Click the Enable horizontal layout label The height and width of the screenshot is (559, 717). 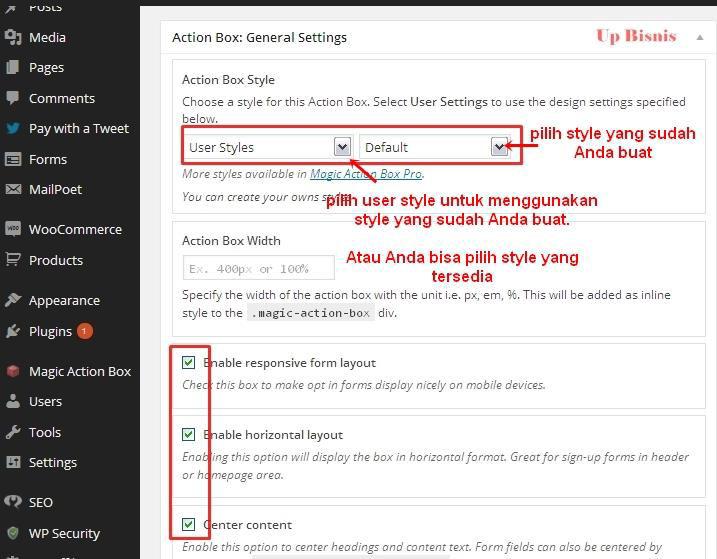click(x=273, y=435)
